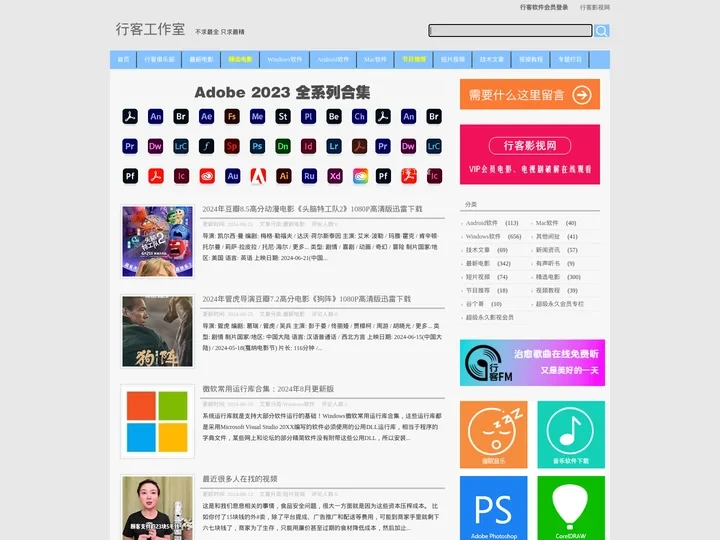Open 最近很多人在找的视频 article title
Screen dimensions: 720x540
[240, 479]
